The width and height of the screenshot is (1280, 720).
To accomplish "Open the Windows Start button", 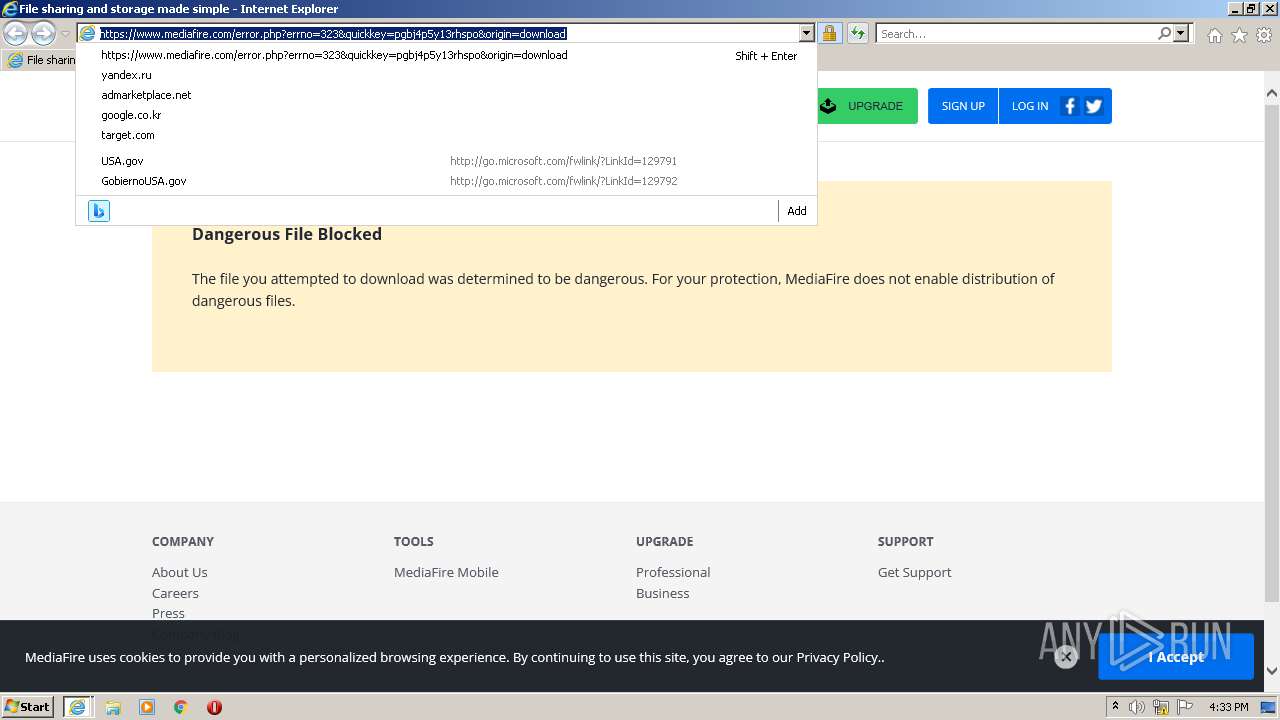I will click(x=28, y=707).
